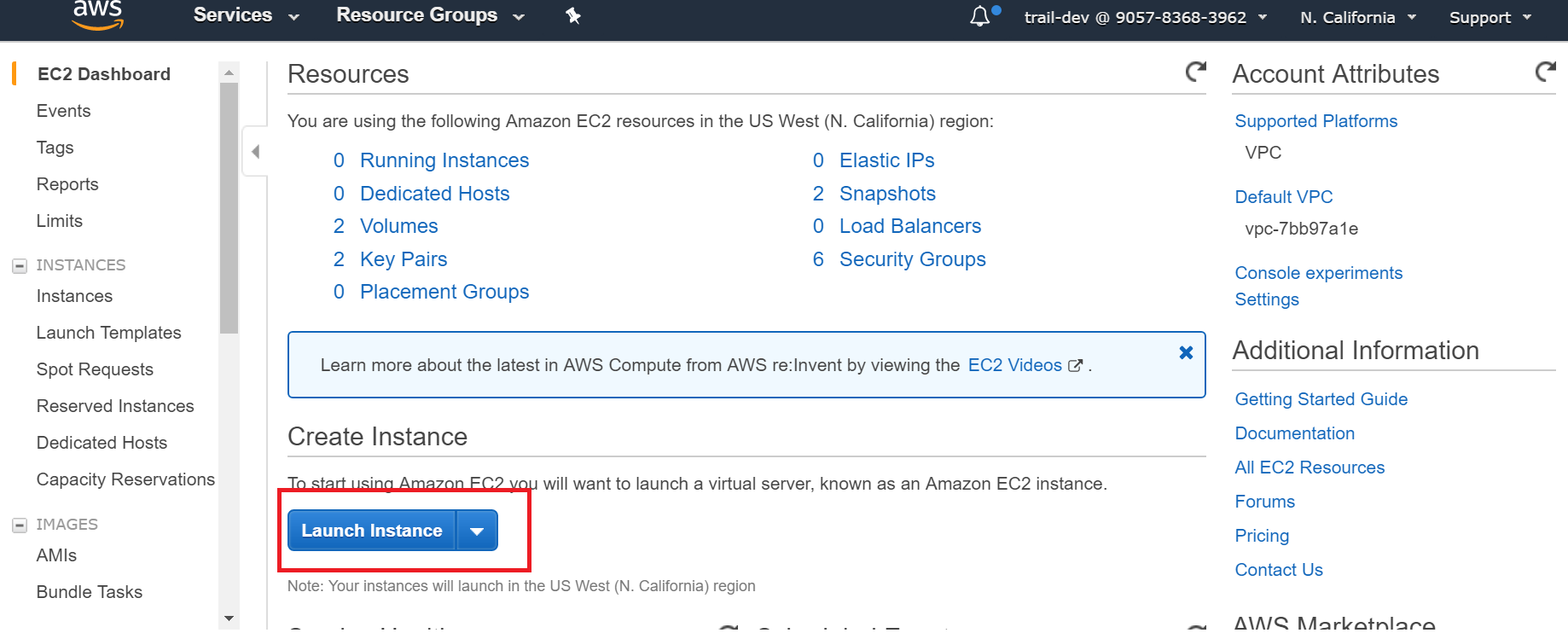
Task: Click the AWS logo home icon
Action: click(97, 15)
